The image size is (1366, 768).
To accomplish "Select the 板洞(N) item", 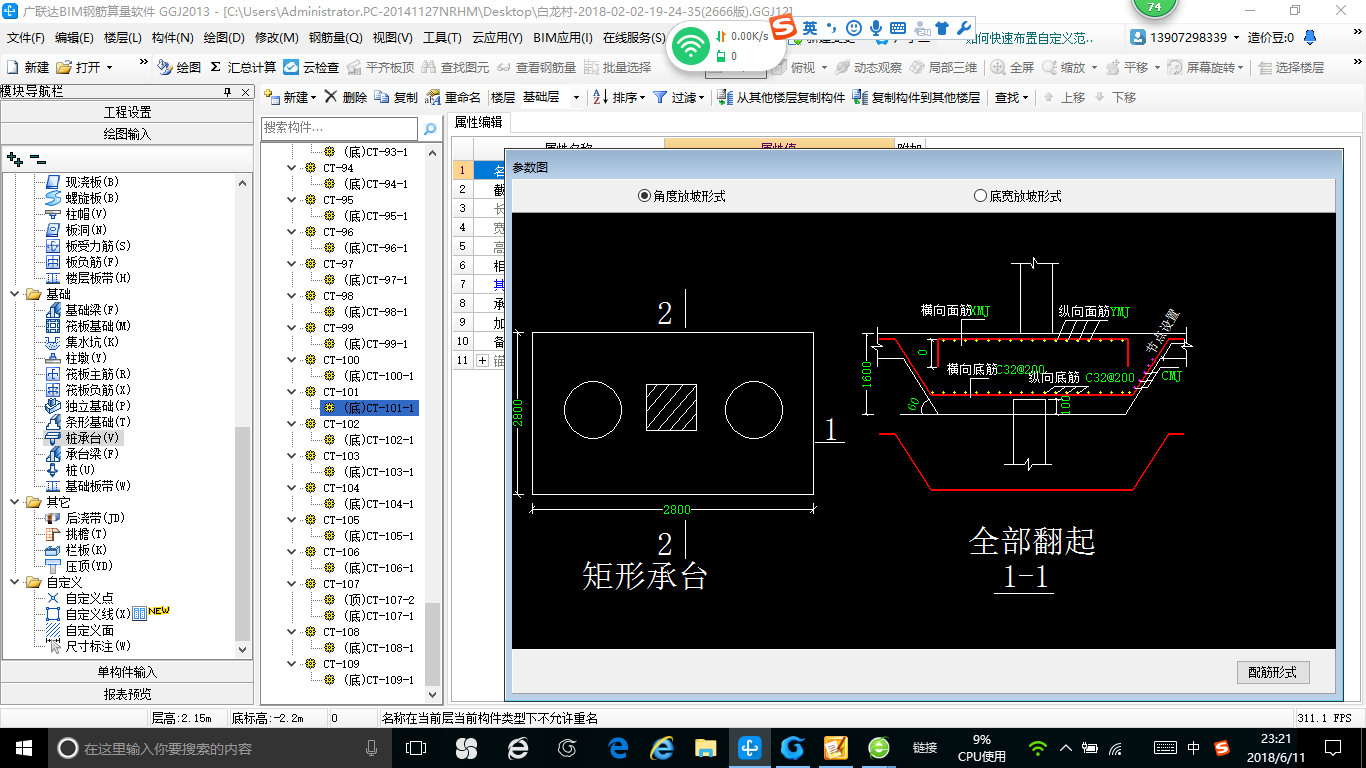I will tap(86, 230).
